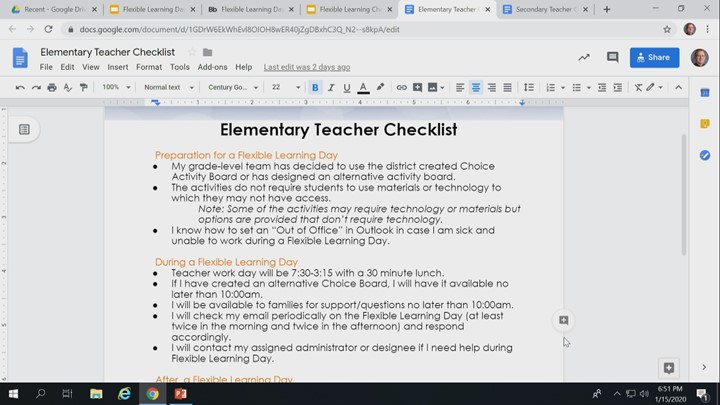This screenshot has height=405, width=720.
Task: Hide the side panel with arrow
Action: click(704, 367)
